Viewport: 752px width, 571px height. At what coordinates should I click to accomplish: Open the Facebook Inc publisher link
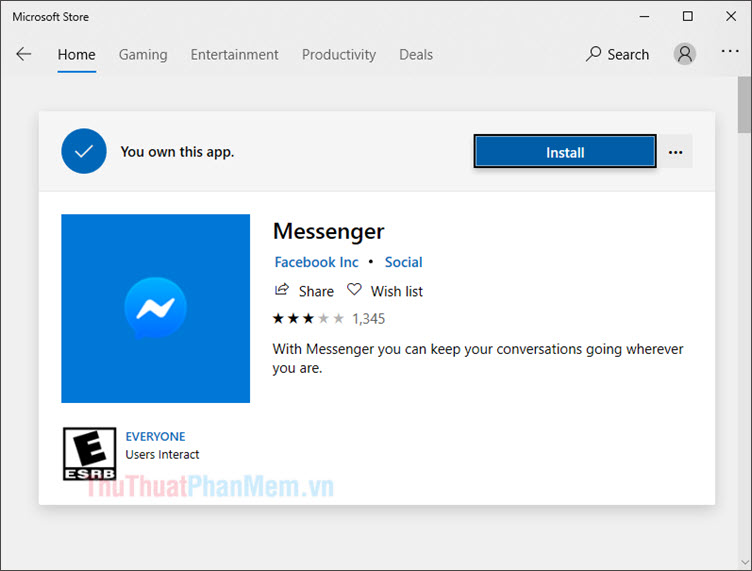click(316, 262)
